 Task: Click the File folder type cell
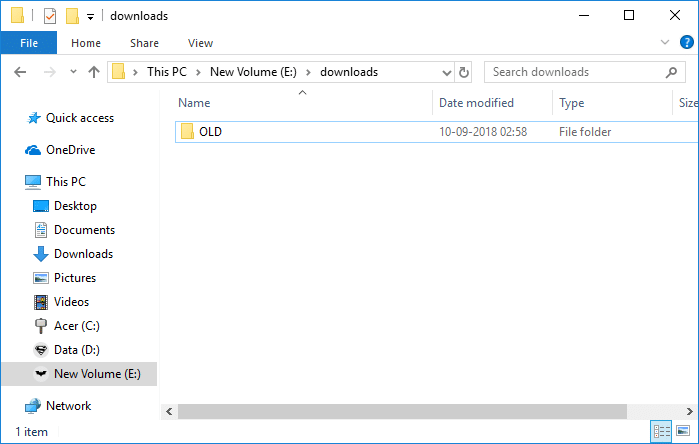coord(585,132)
